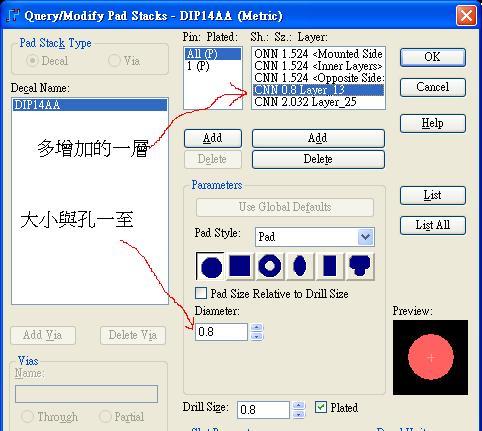Open the Pad Style dropdown
Screen dimensions: 482x431
pyautogui.click(x=365, y=237)
